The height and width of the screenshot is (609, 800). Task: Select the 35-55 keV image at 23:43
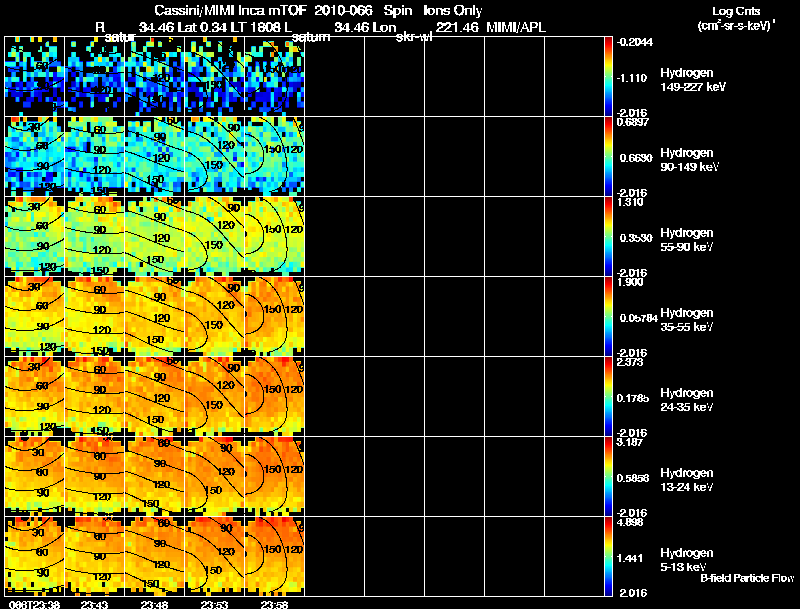94,317
